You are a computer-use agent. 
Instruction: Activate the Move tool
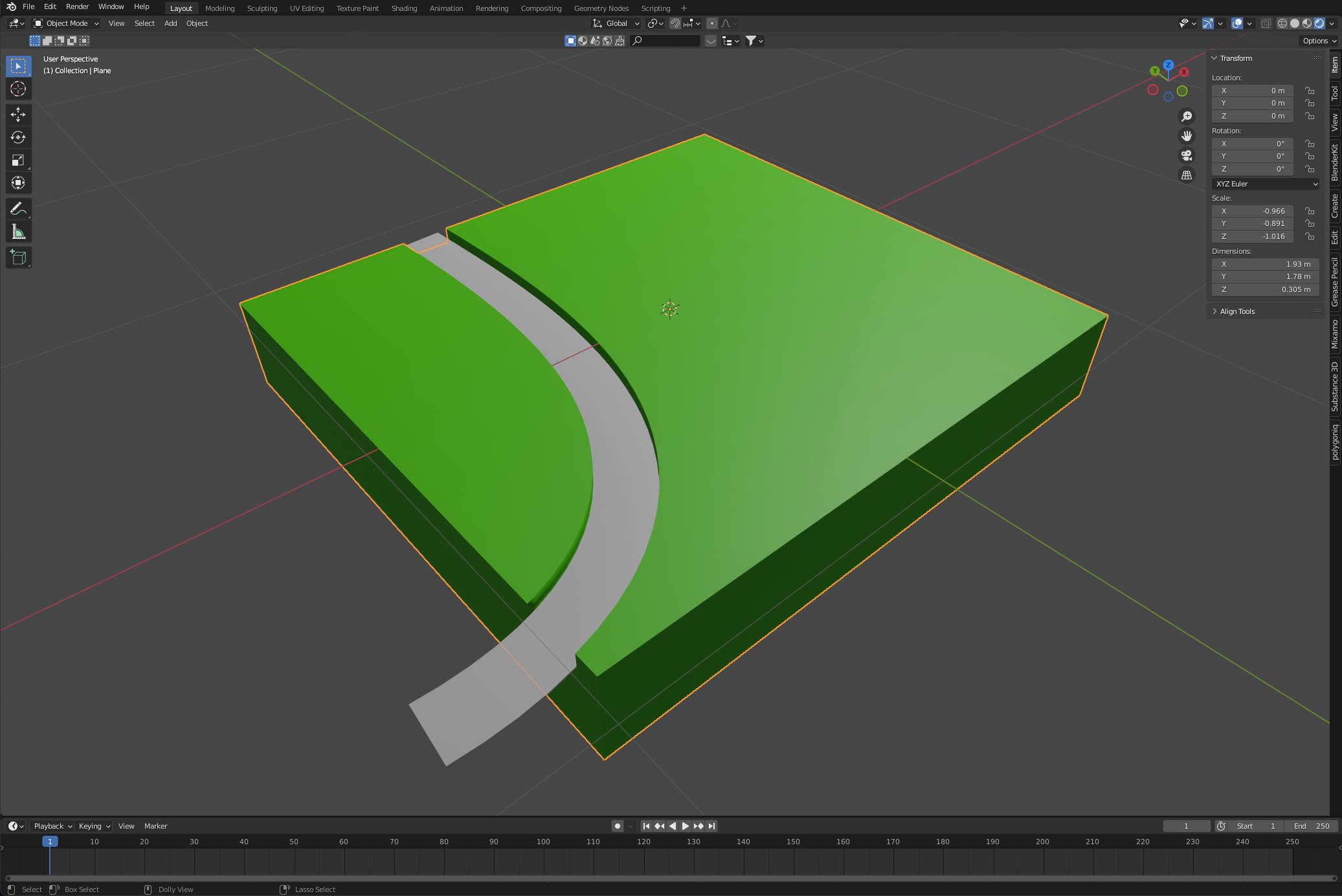coord(18,115)
